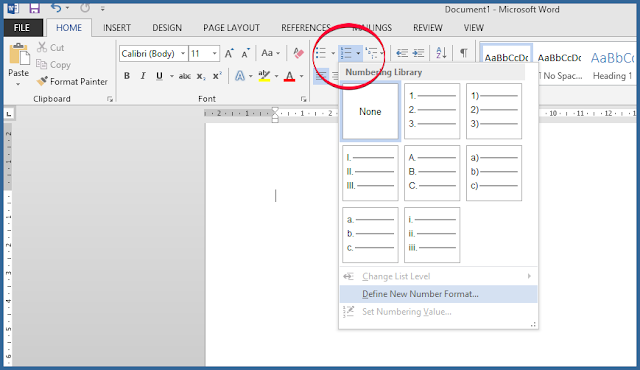Click the Copy icon
This screenshot has height=370, width=640.
(41, 64)
